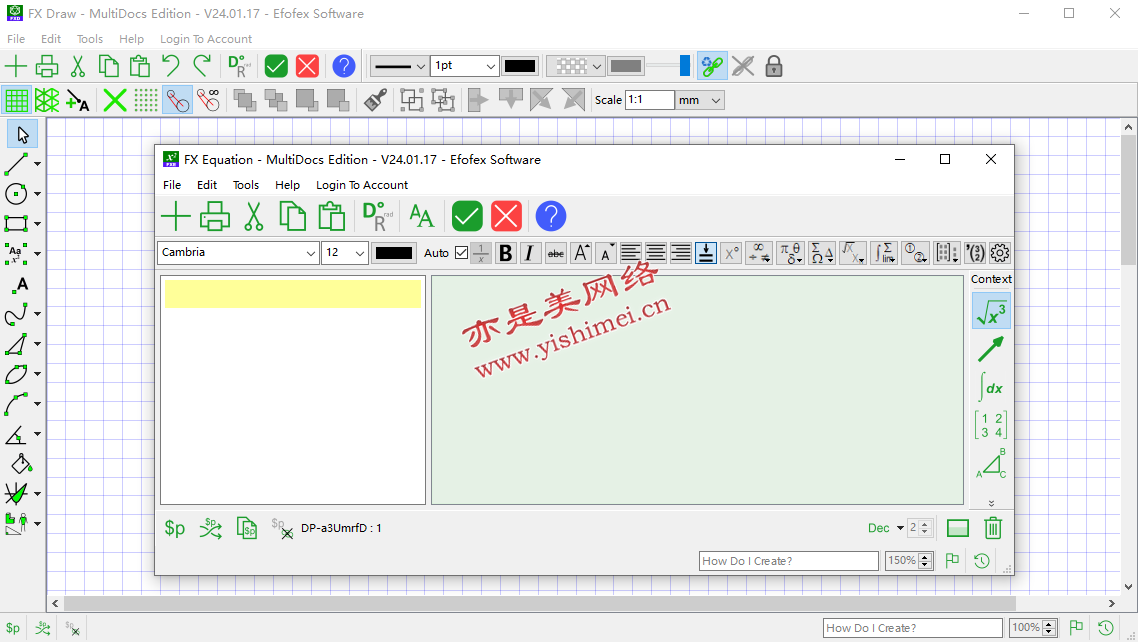This screenshot has width=1138, height=642.
Task: Select the square root x cubed context tool
Action: [x=991, y=311]
